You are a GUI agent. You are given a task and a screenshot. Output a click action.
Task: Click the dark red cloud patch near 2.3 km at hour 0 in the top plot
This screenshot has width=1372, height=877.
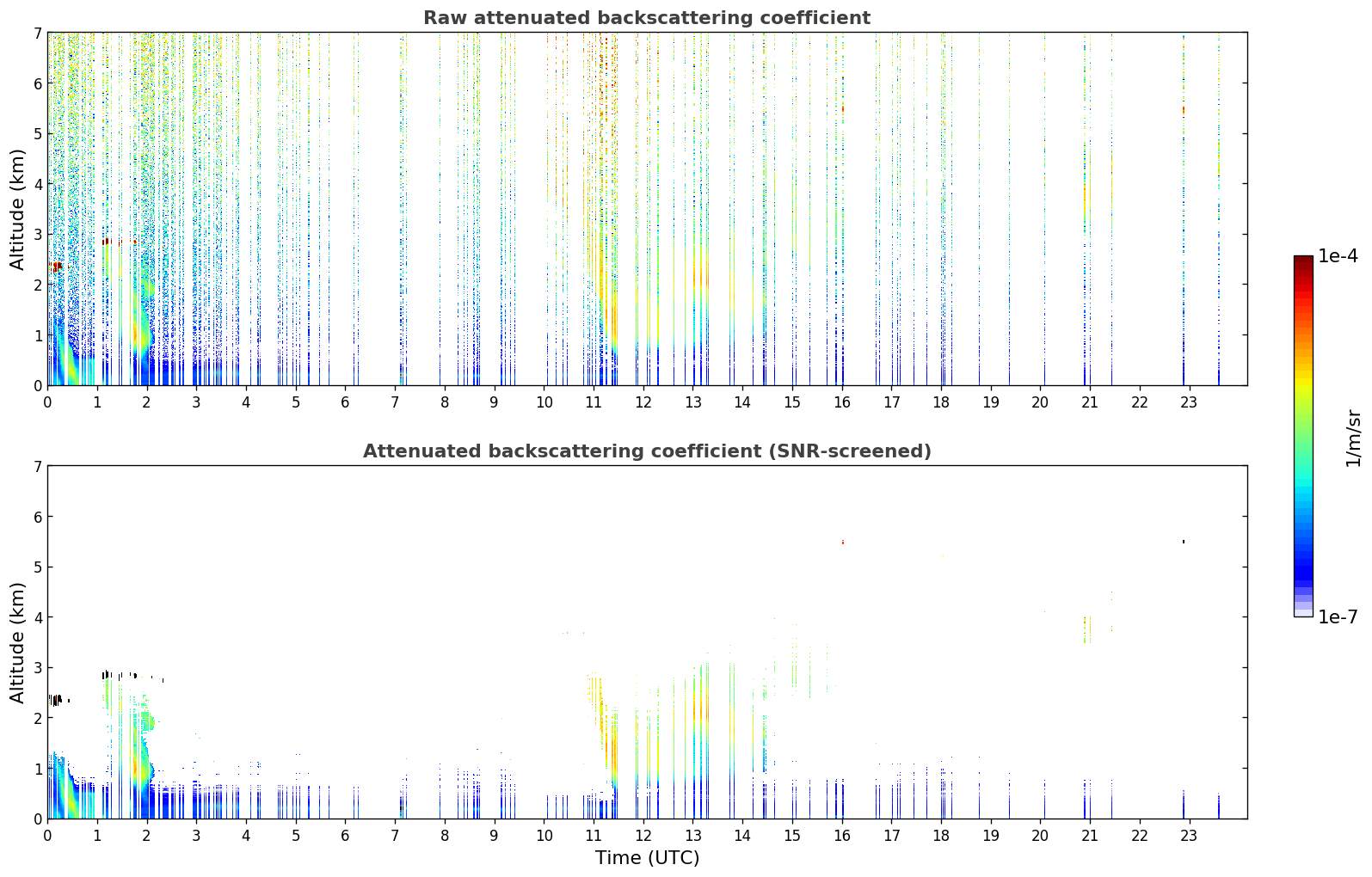point(57,267)
